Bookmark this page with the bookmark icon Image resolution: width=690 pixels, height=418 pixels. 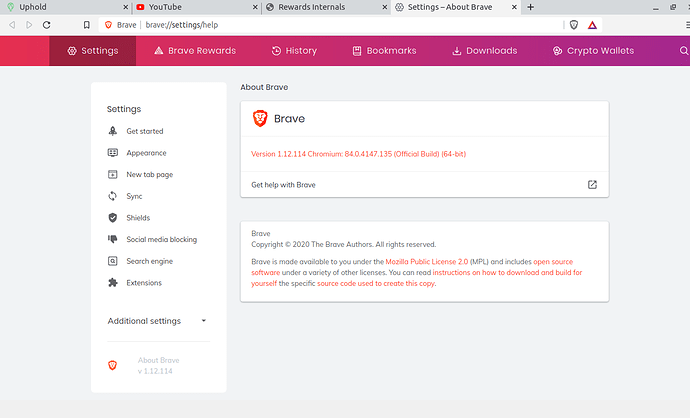pyautogui.click(x=87, y=25)
